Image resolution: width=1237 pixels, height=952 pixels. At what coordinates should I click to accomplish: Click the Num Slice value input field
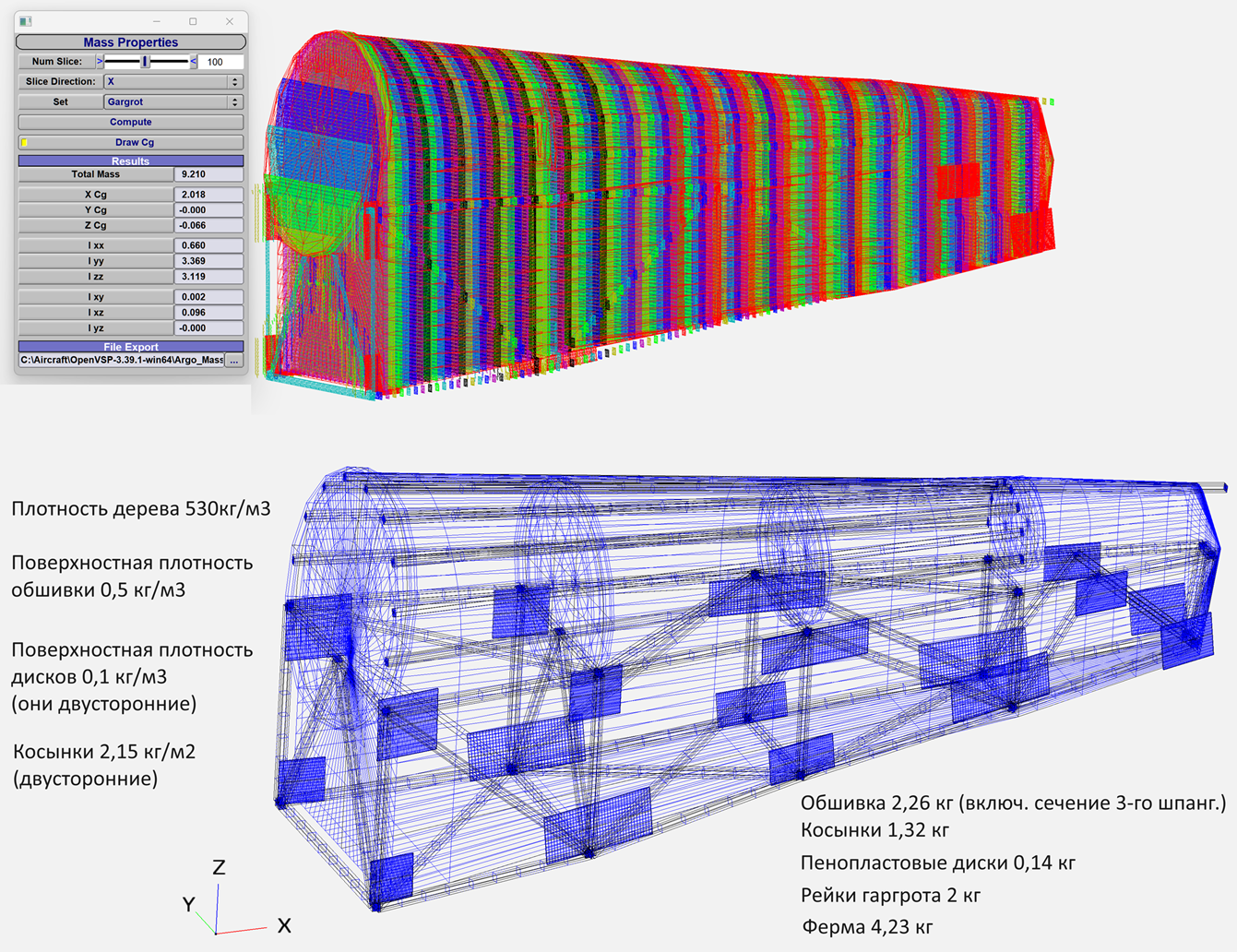coord(221,62)
